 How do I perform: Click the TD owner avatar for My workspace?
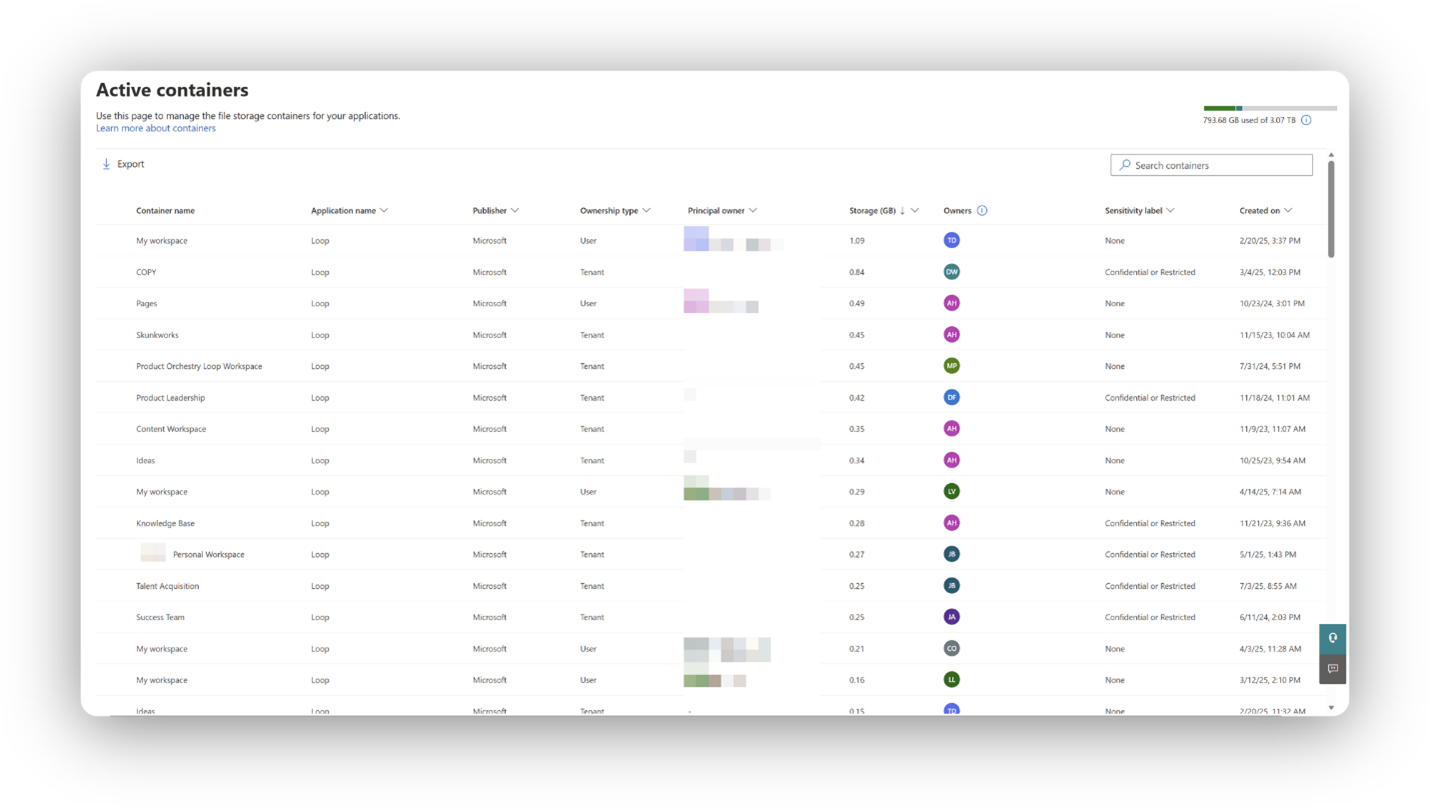point(951,240)
